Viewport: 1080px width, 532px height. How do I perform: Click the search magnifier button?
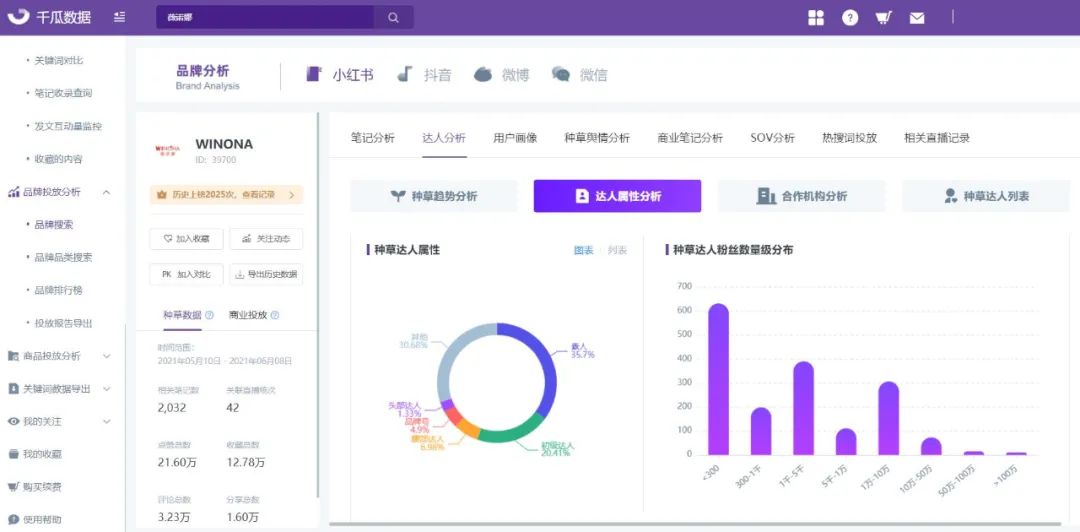point(393,18)
